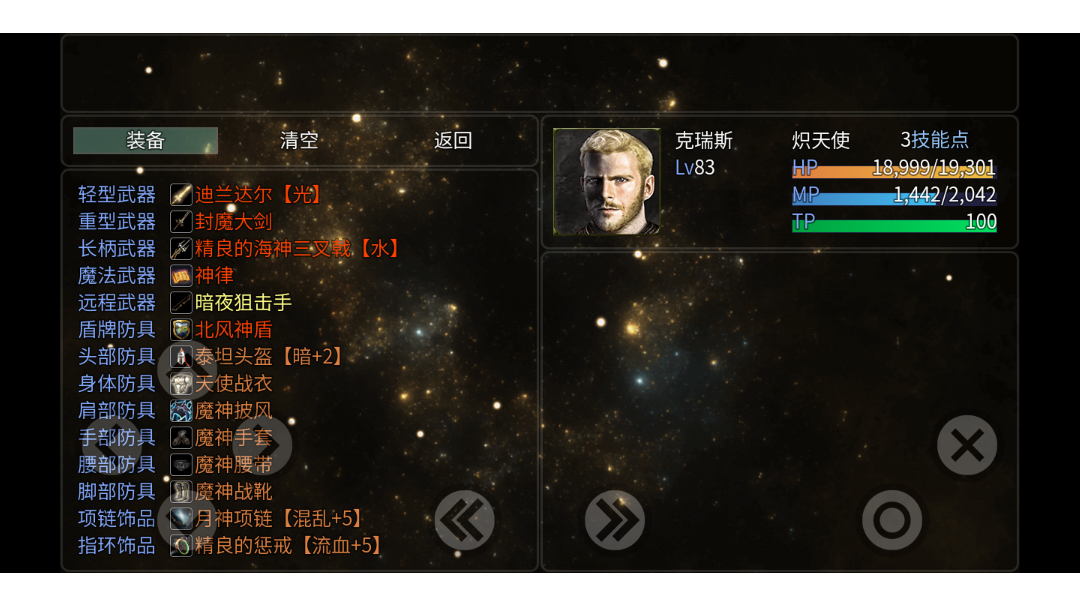Viewport: 1080px width, 606px height.
Task: Click the 封魔大剑 heavy weapon icon
Action: (180, 221)
